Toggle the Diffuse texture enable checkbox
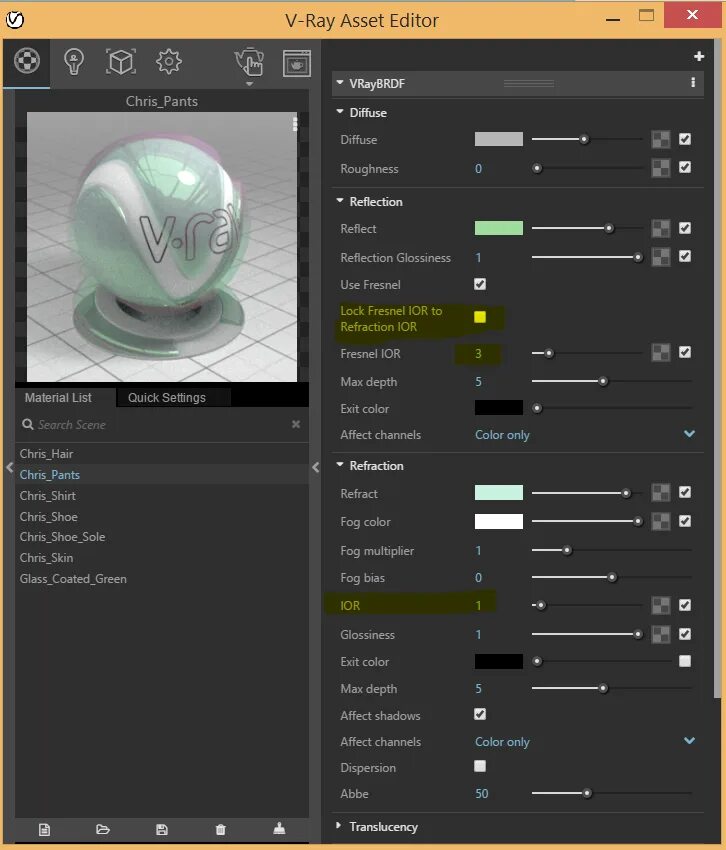Screen dimensions: 726x850 [685, 139]
